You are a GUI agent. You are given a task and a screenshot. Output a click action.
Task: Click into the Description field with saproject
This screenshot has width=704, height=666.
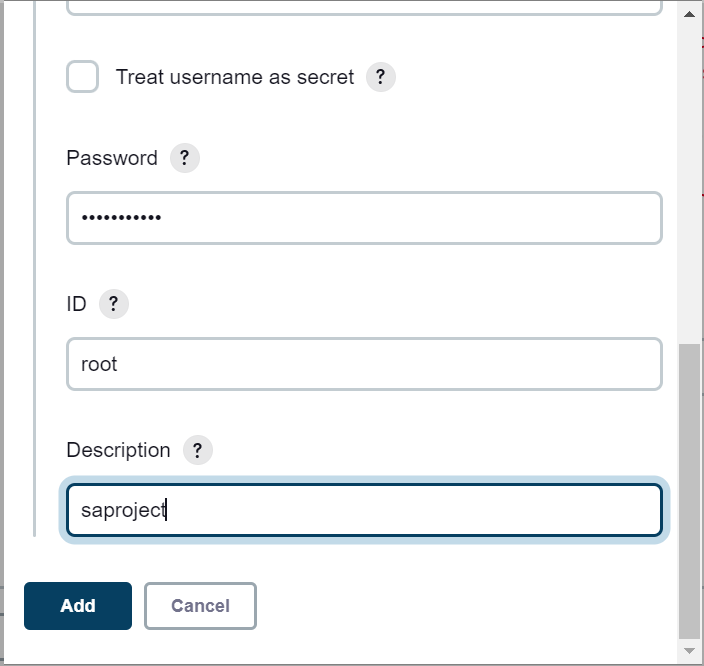[x=364, y=510]
